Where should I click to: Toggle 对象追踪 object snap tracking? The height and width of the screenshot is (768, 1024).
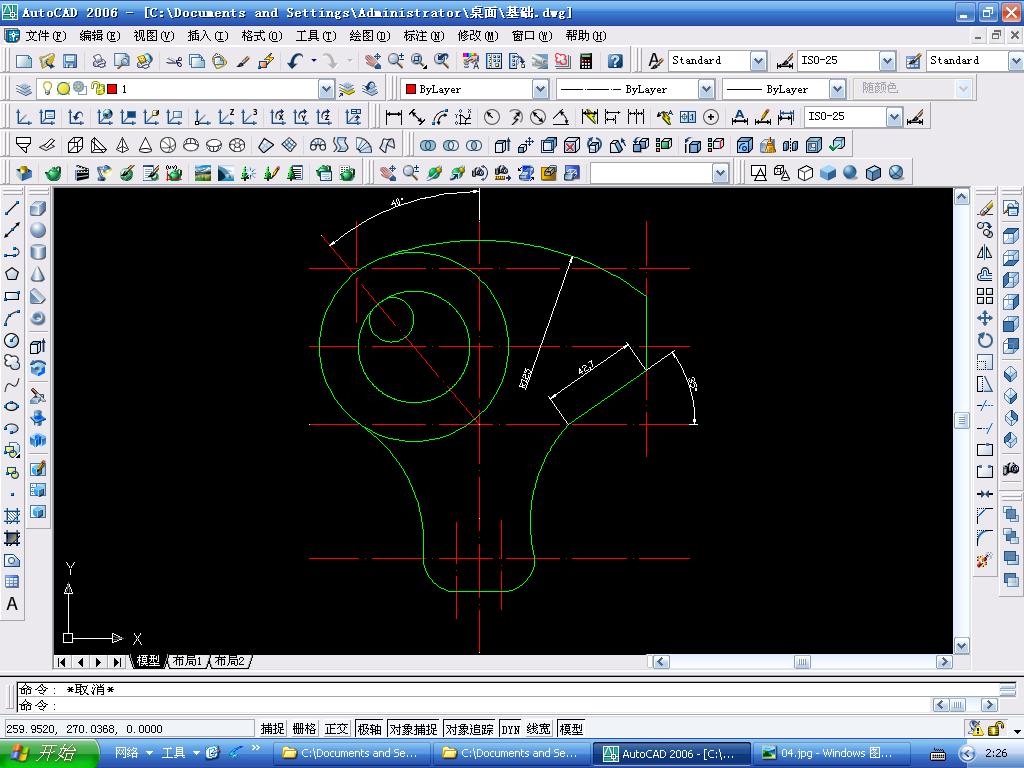pyautogui.click(x=469, y=729)
